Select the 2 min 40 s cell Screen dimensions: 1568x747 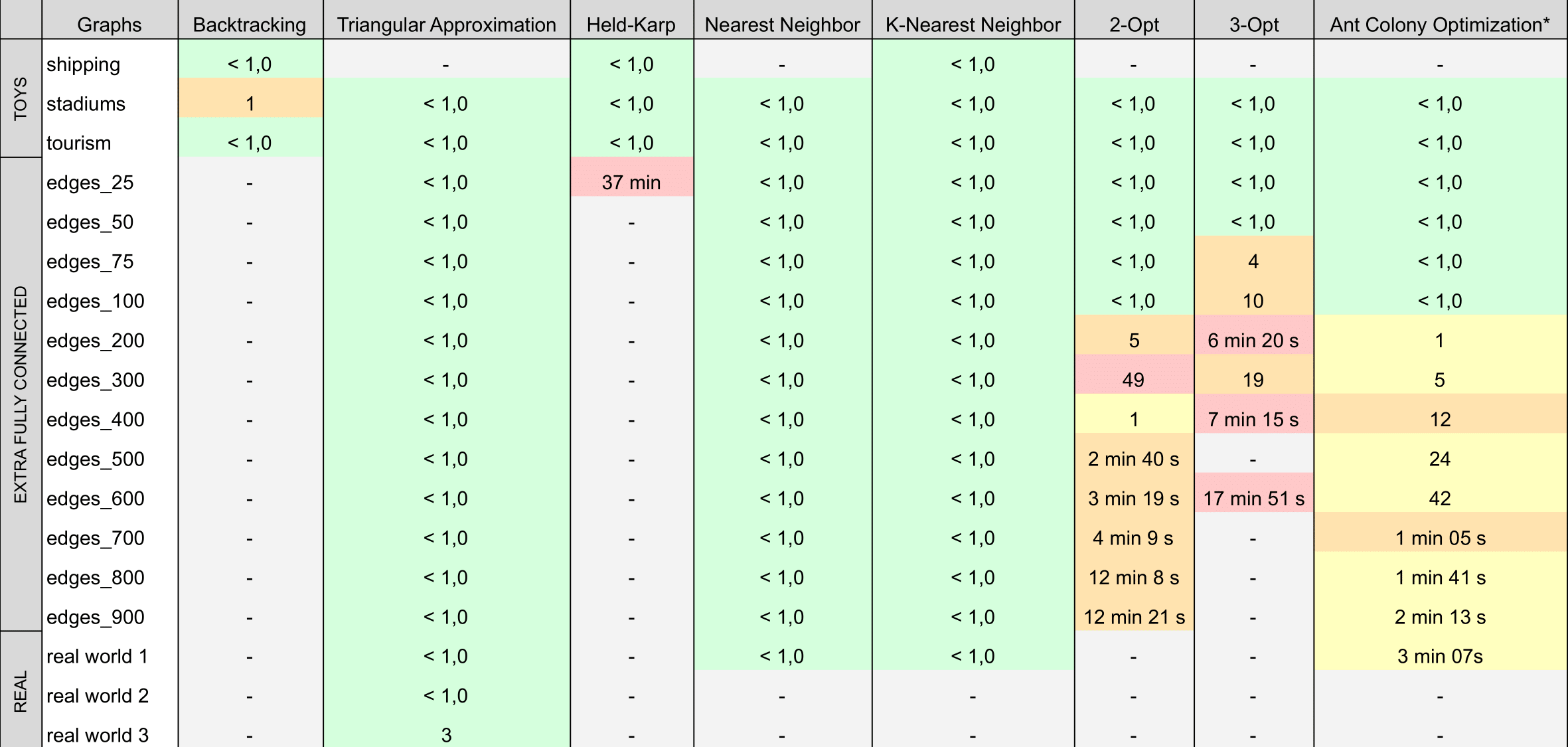click(1134, 459)
